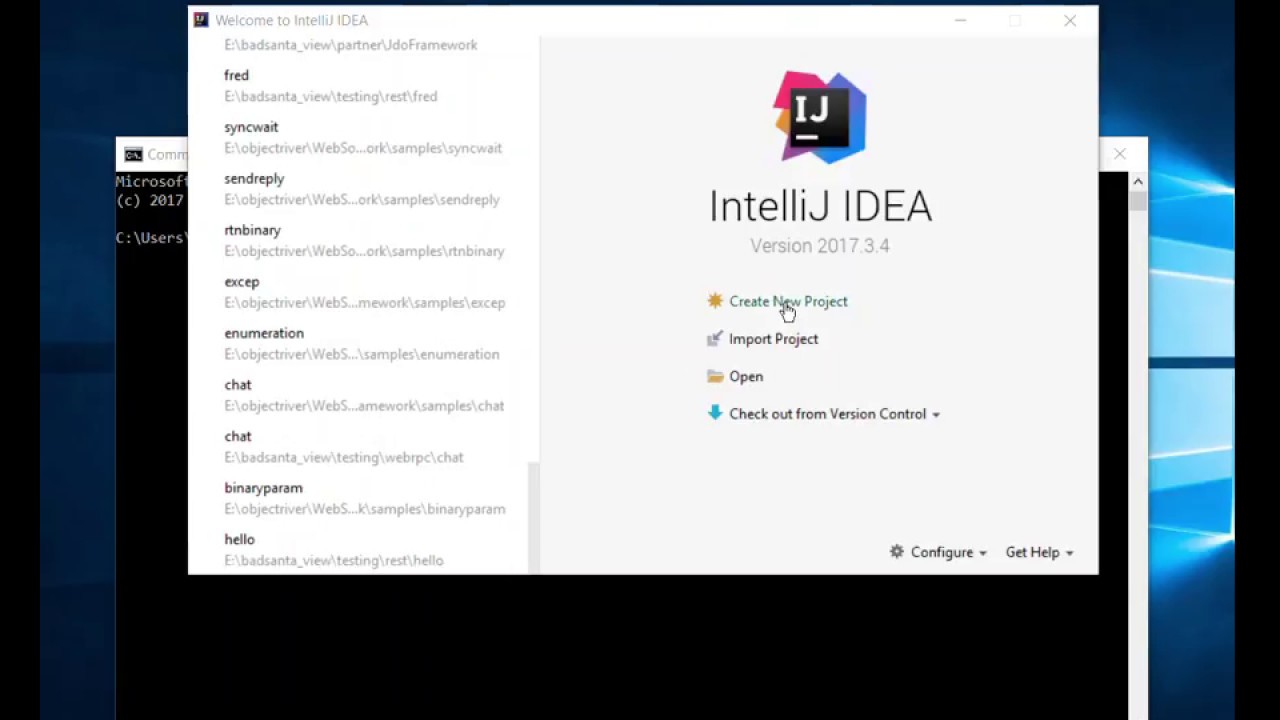Click the Open folder icon
1280x720 pixels.
[715, 376]
